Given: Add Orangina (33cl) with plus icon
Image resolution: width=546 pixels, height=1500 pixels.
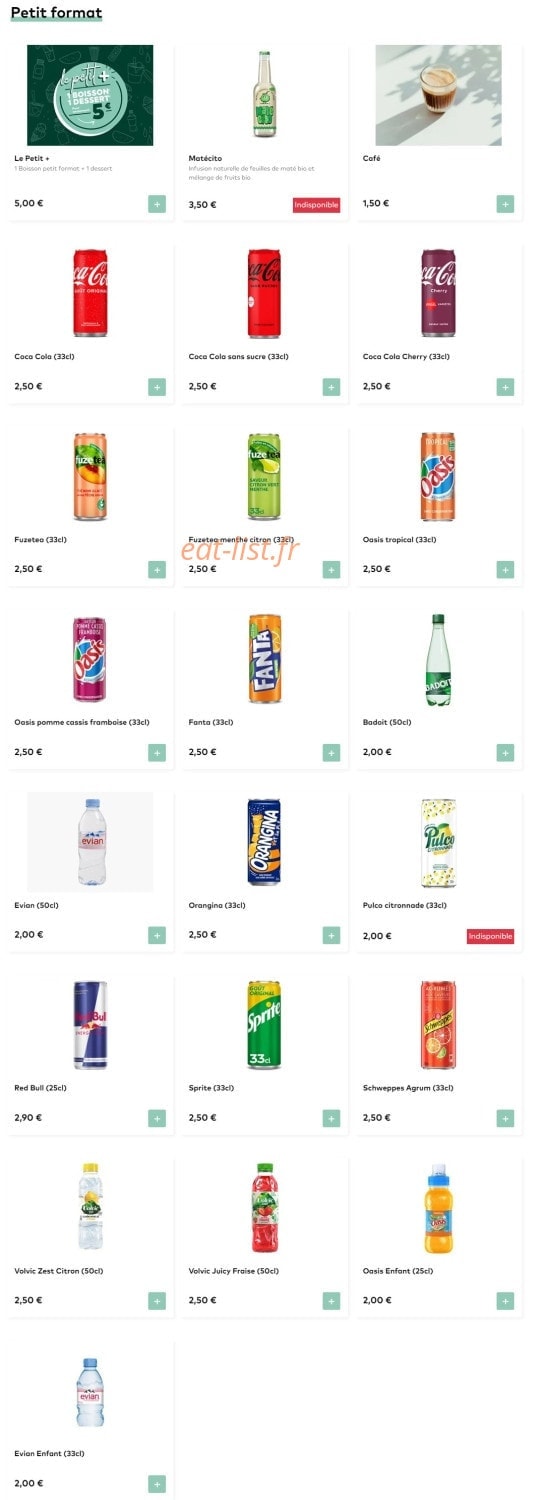Looking at the screenshot, I should [331, 936].
